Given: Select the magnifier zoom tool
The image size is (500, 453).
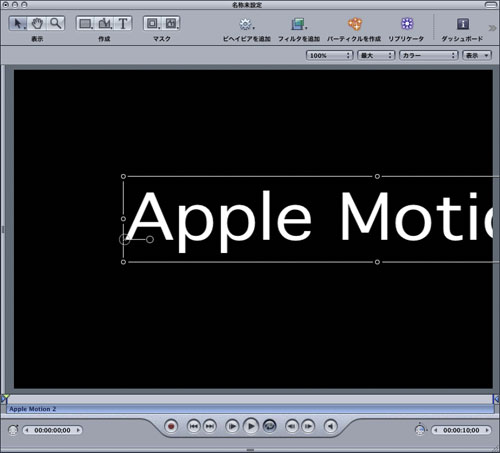Looking at the screenshot, I should click(55, 23).
